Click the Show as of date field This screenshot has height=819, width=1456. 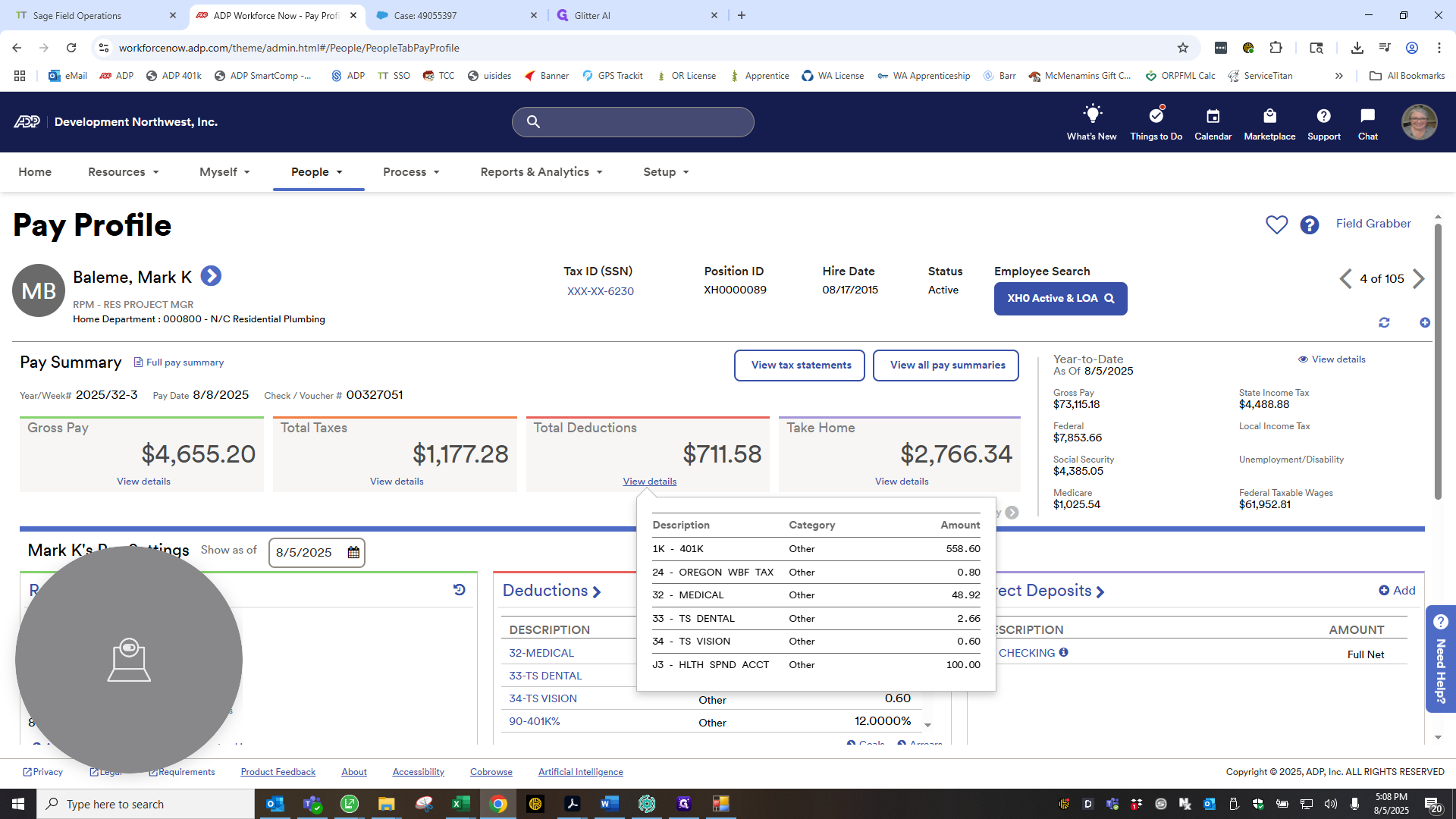coord(317,553)
